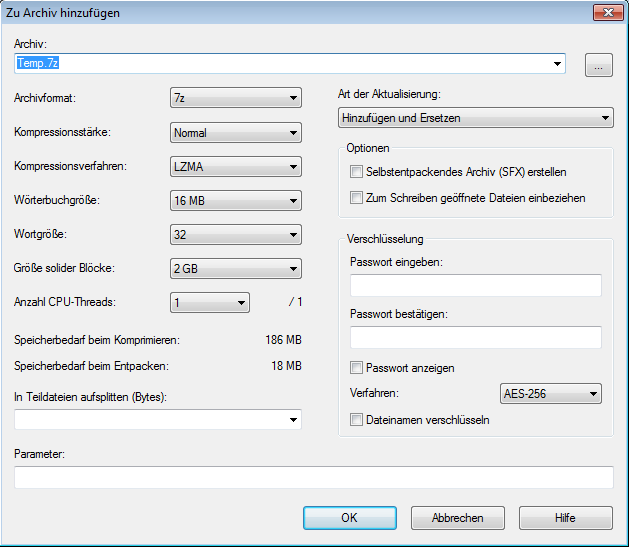Select number of CPU threads dropdown
This screenshot has height=547, width=629.
(x=209, y=303)
